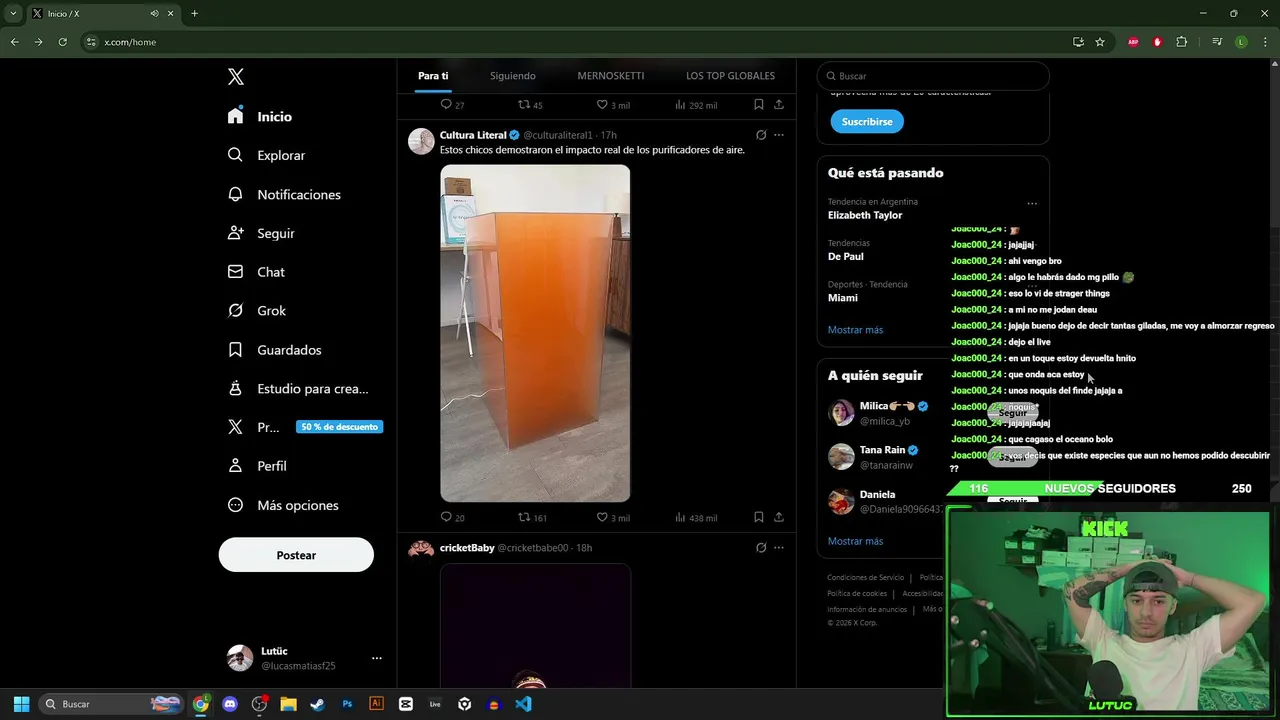The height and width of the screenshot is (720, 1280).
Task: Click Grok icon on Cultura Literal post
Action: 761,135
